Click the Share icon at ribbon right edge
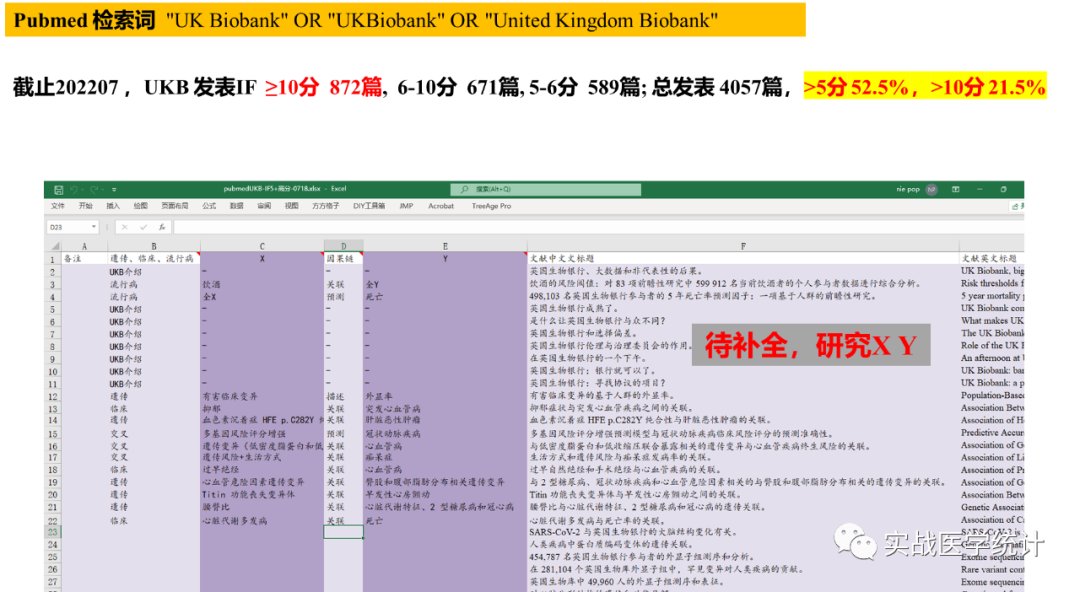The image size is (1080, 592). (x=1016, y=206)
